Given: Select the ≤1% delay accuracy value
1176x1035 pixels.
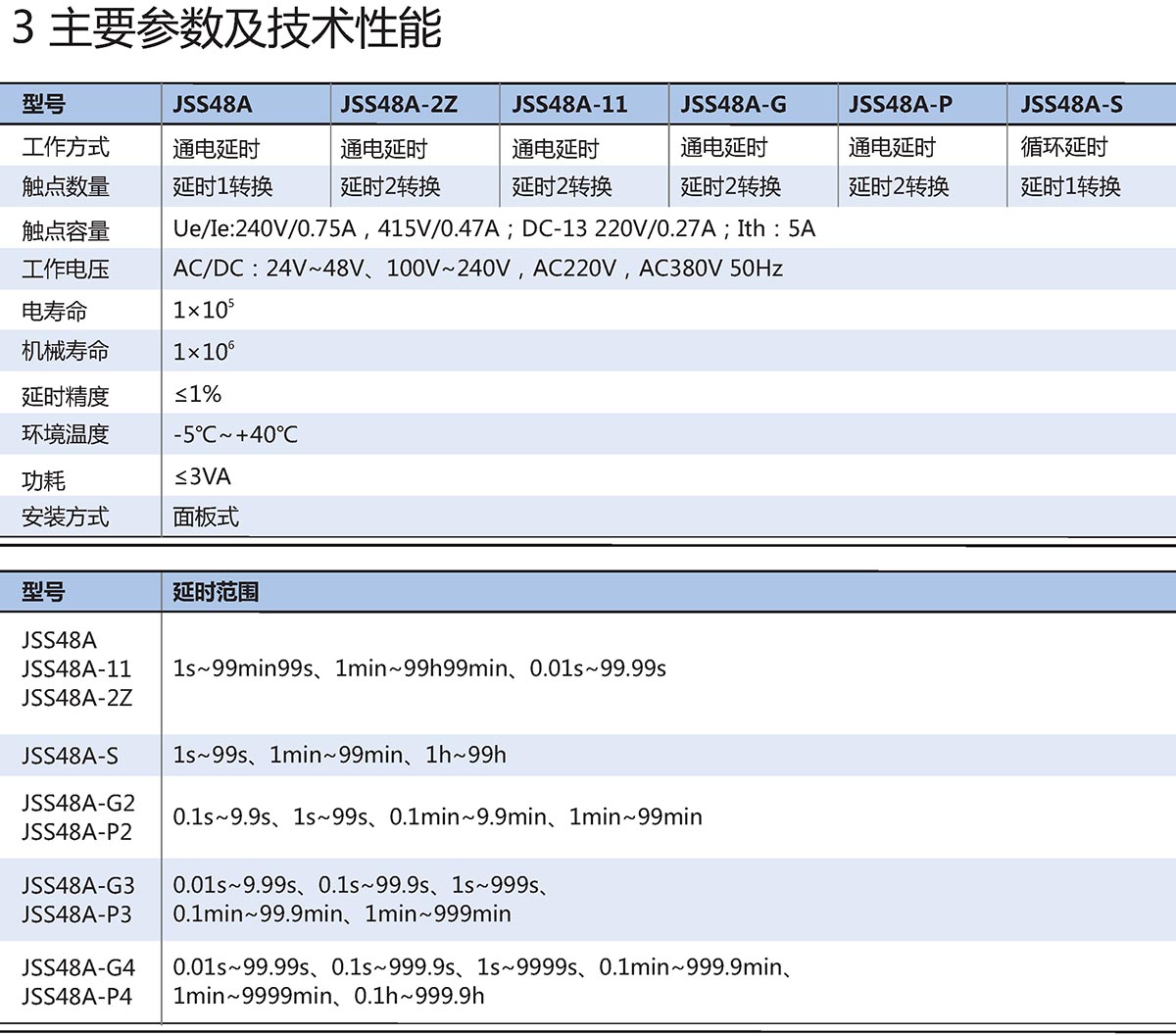Looking at the screenshot, I should click(198, 394).
